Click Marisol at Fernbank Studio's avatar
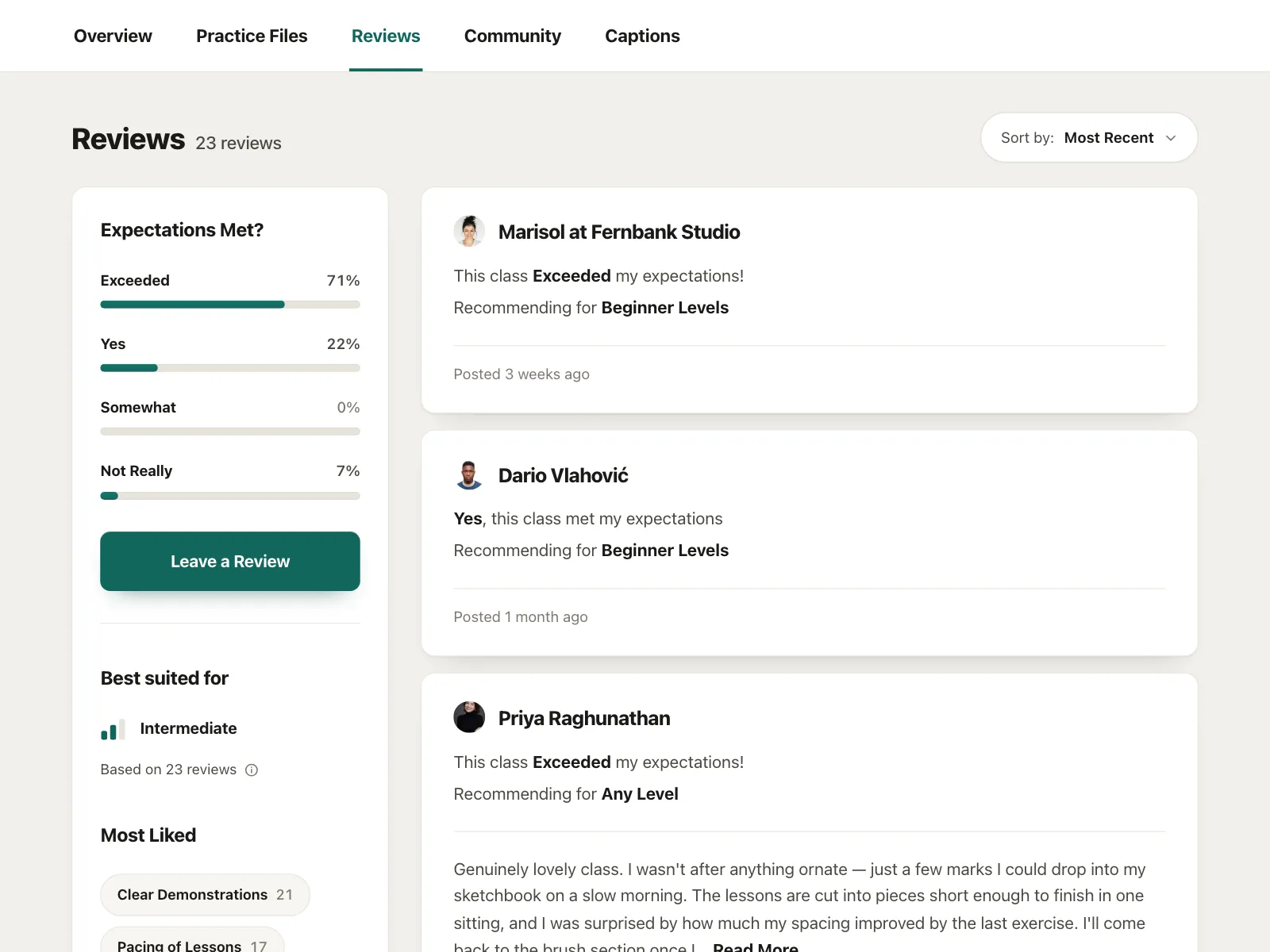1270x952 pixels. (x=469, y=231)
